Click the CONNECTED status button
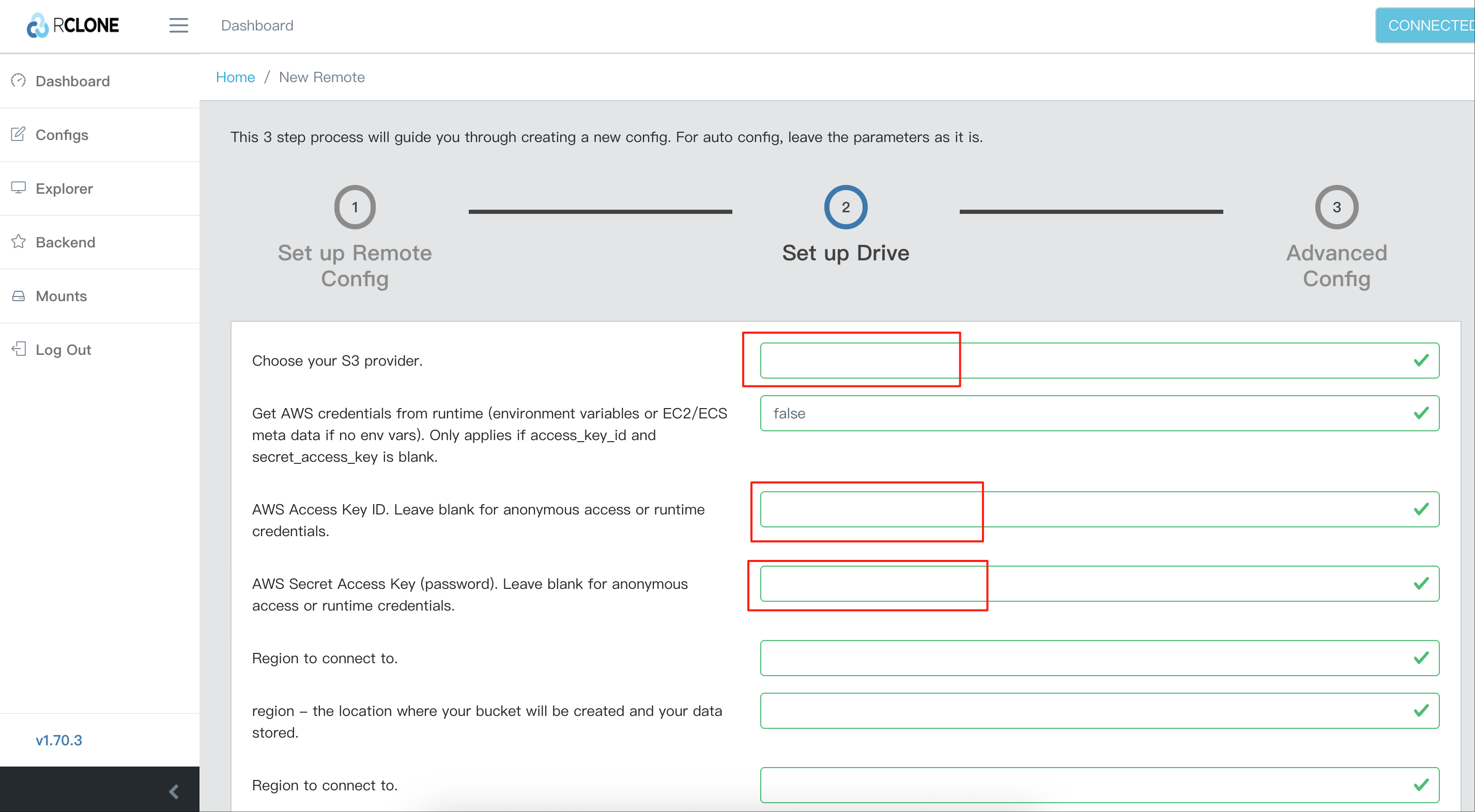 coord(1425,26)
